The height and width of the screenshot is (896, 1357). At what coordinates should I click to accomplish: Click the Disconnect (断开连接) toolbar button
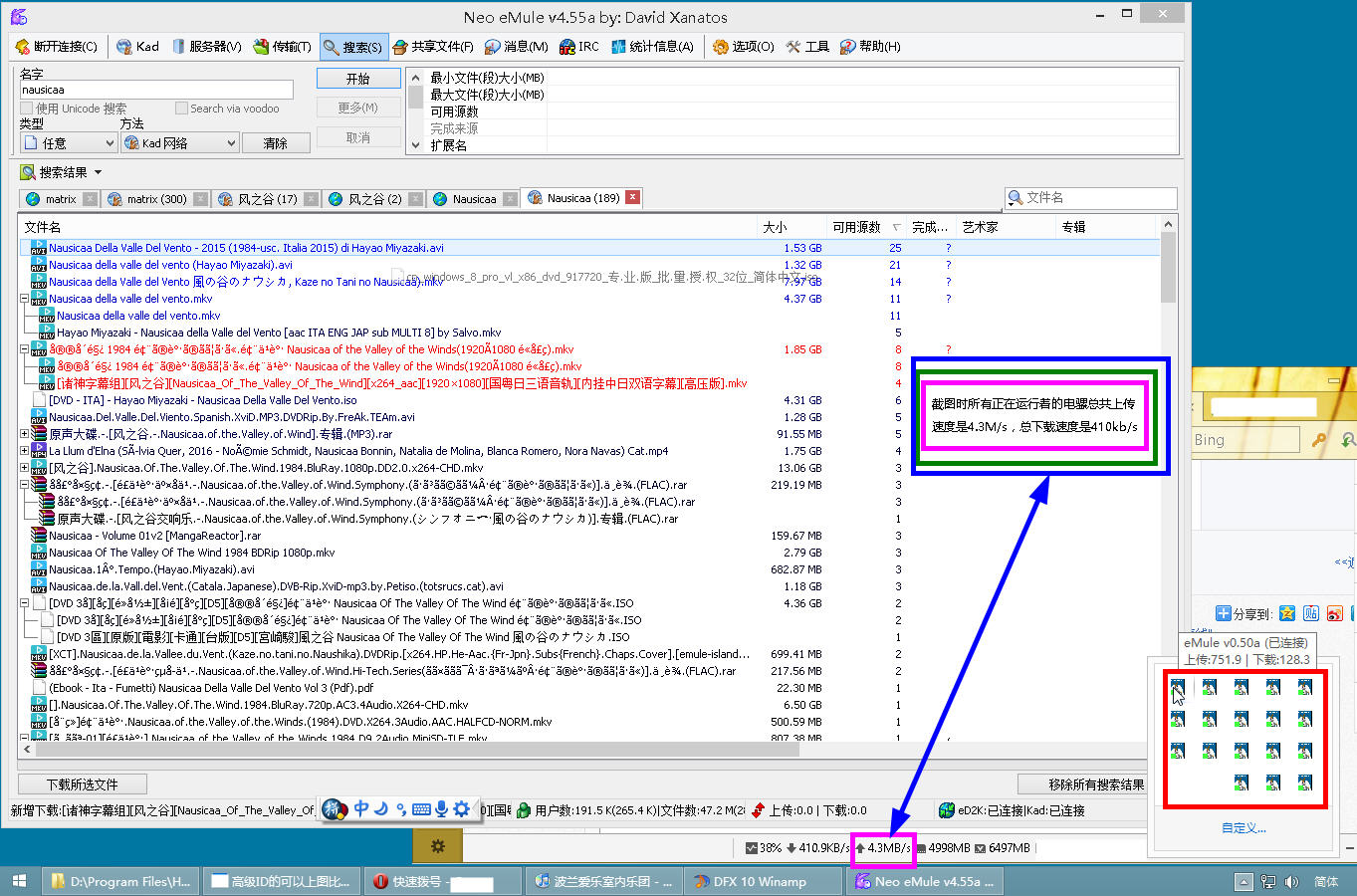click(x=57, y=47)
